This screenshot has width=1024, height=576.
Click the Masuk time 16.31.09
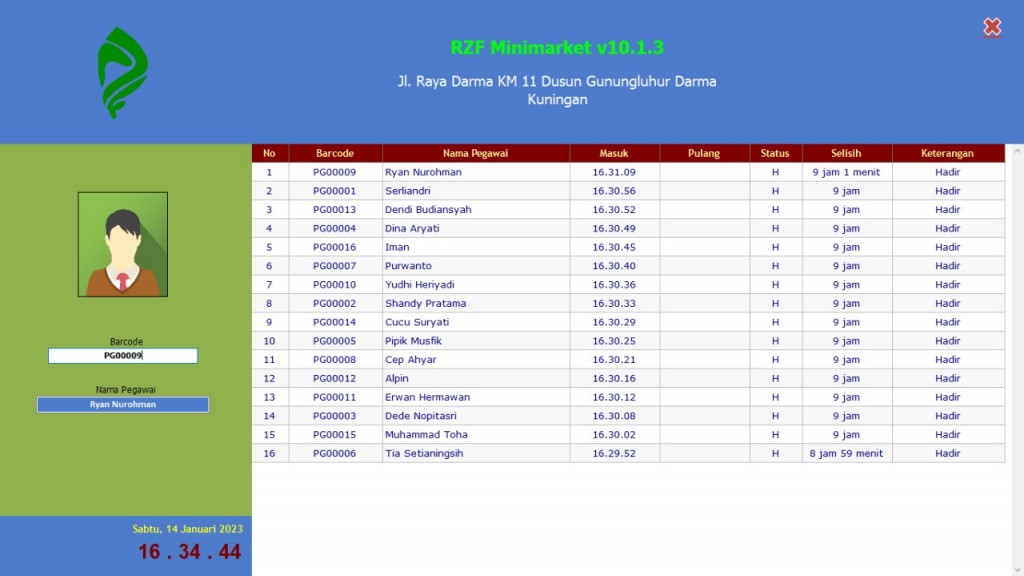pos(614,172)
